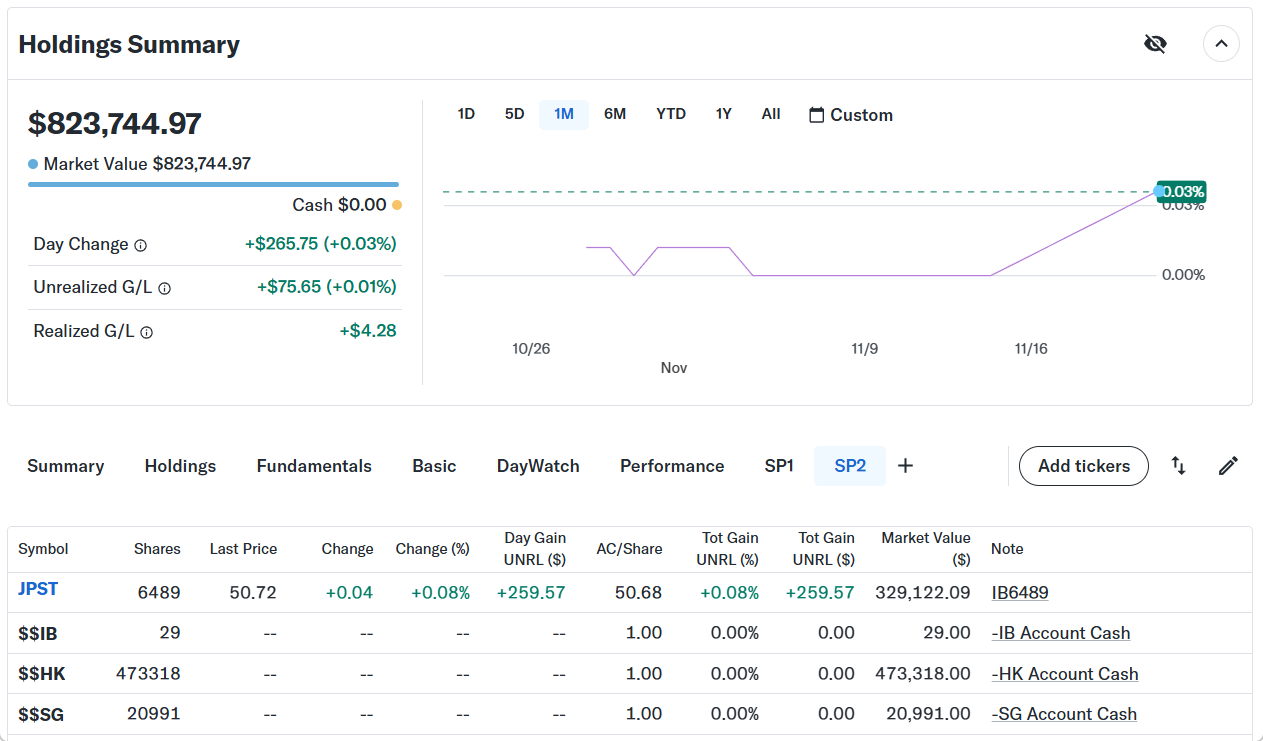Sort by Market Value column header
This screenshot has height=741, width=1263.
tap(925, 549)
